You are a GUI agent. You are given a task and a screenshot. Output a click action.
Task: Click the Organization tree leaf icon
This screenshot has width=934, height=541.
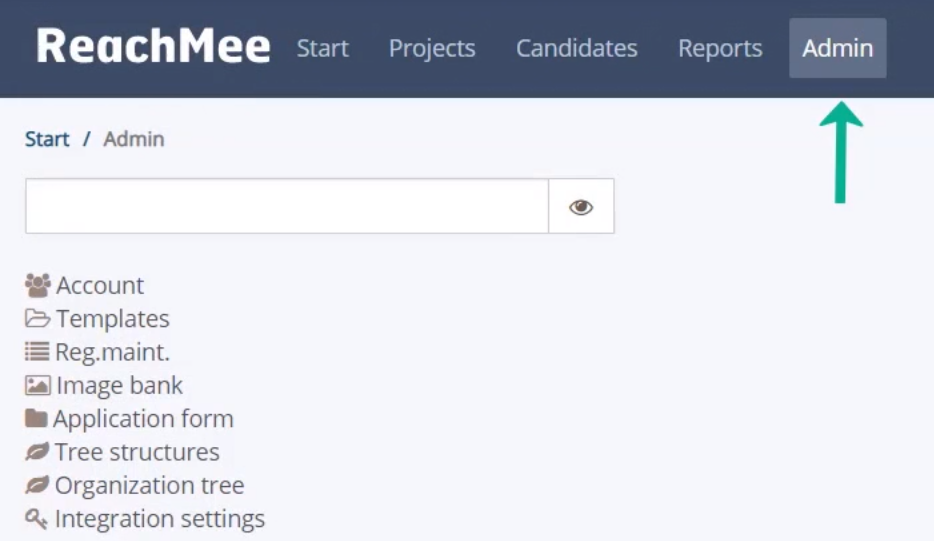[37, 485]
